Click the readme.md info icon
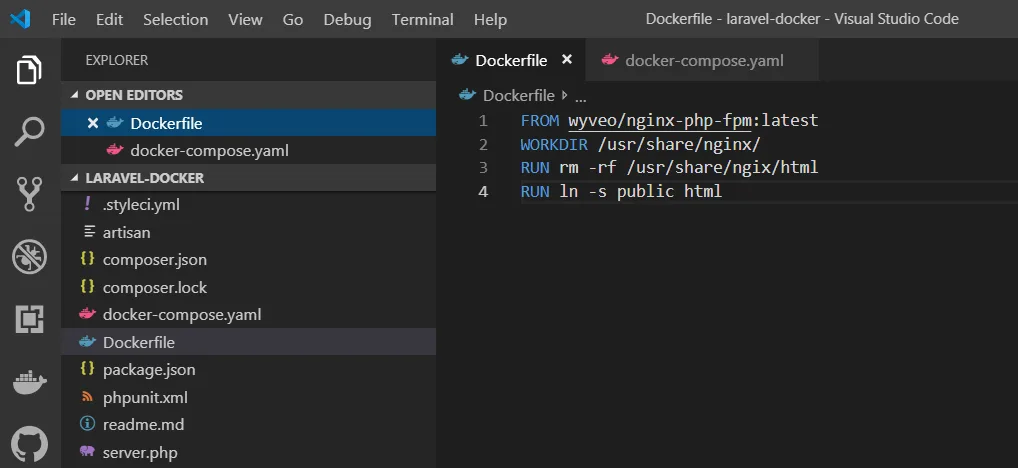Viewport: 1018px width, 468px height. [x=87, y=424]
